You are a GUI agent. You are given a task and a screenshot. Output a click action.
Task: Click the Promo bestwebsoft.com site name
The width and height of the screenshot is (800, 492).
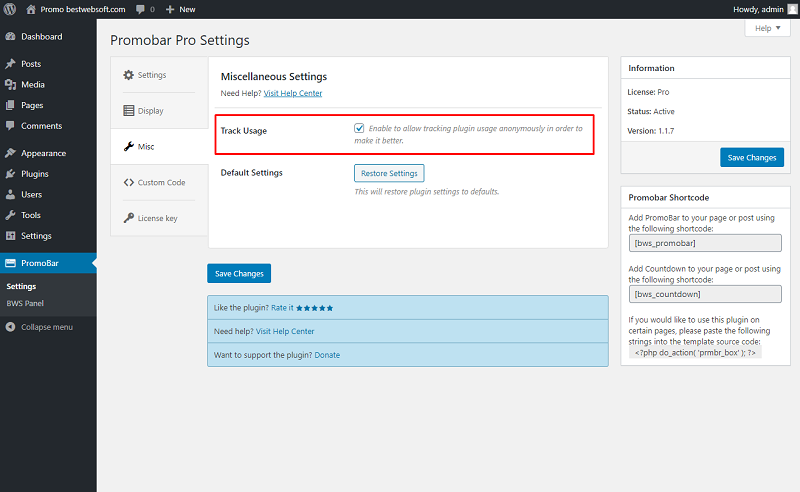point(83,9)
